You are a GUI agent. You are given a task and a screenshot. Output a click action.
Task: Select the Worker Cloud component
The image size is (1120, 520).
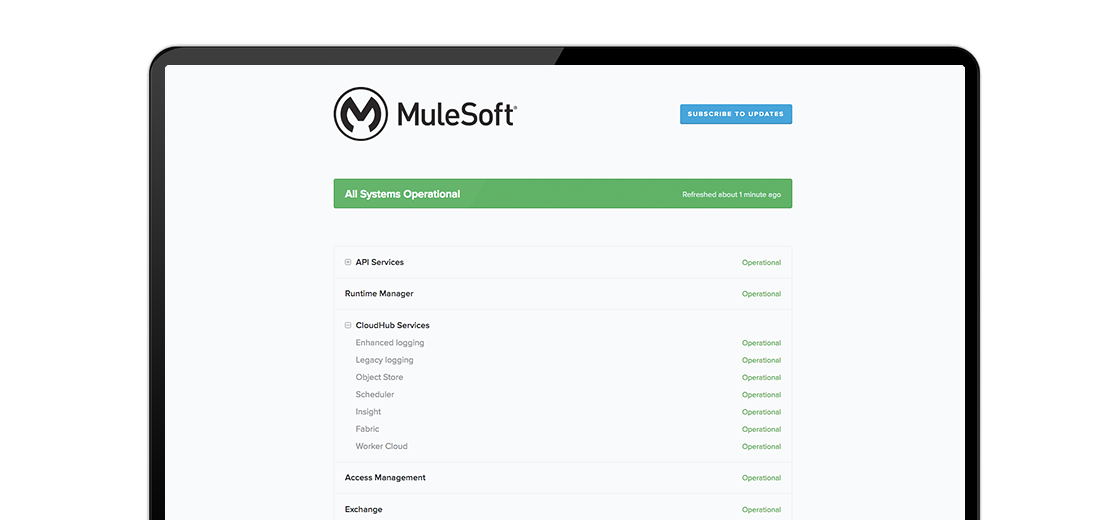pos(381,446)
